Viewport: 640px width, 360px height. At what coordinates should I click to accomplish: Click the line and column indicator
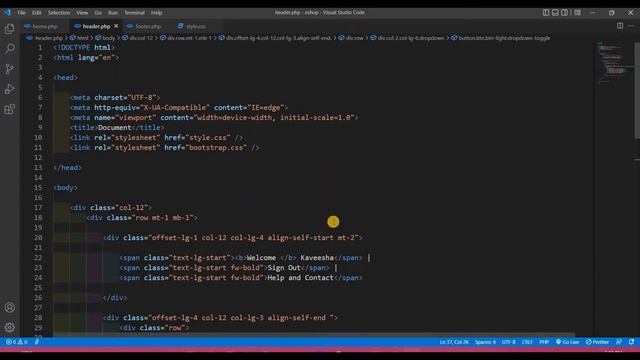click(454, 342)
